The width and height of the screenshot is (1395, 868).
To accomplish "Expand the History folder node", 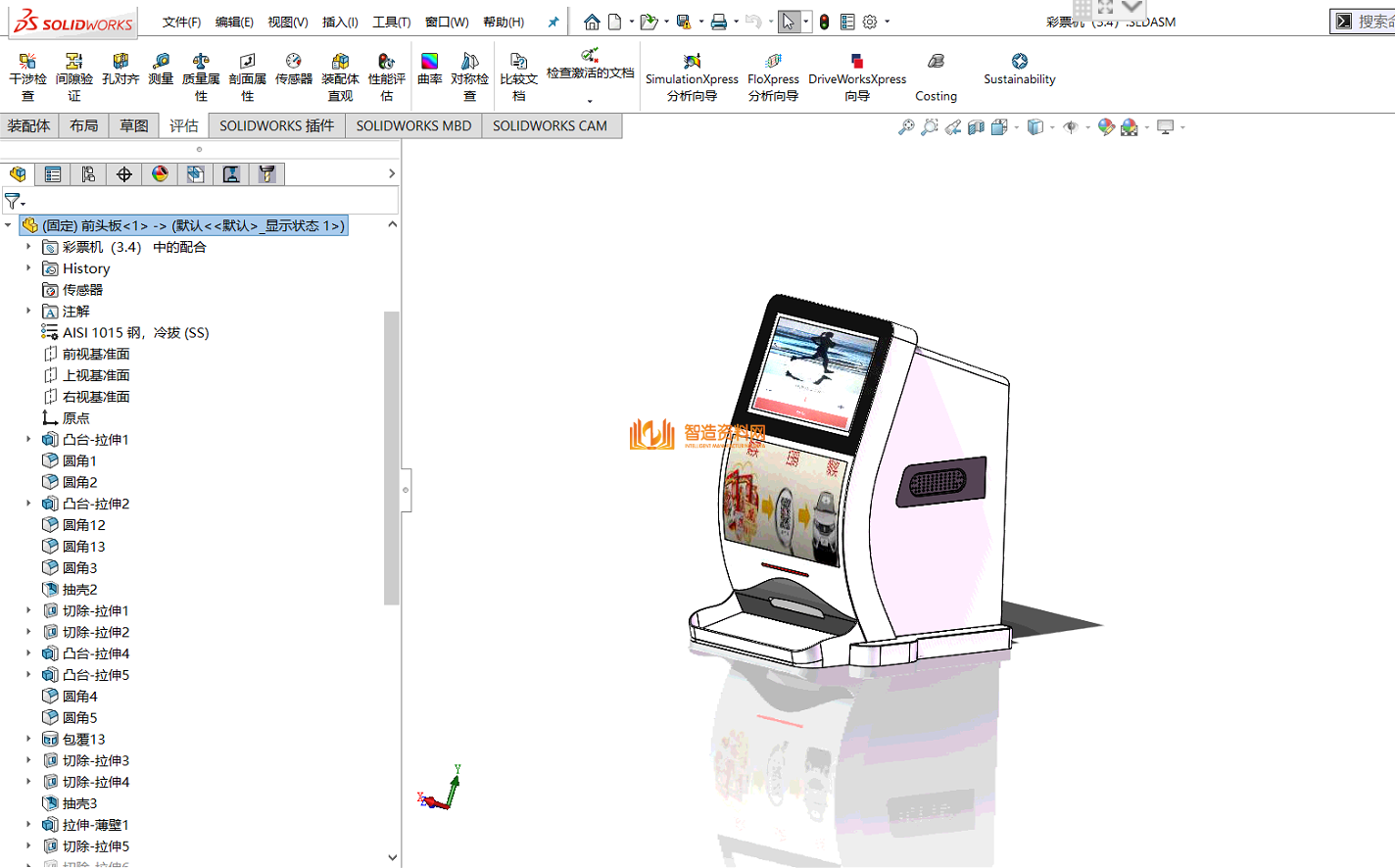I will (28, 268).
